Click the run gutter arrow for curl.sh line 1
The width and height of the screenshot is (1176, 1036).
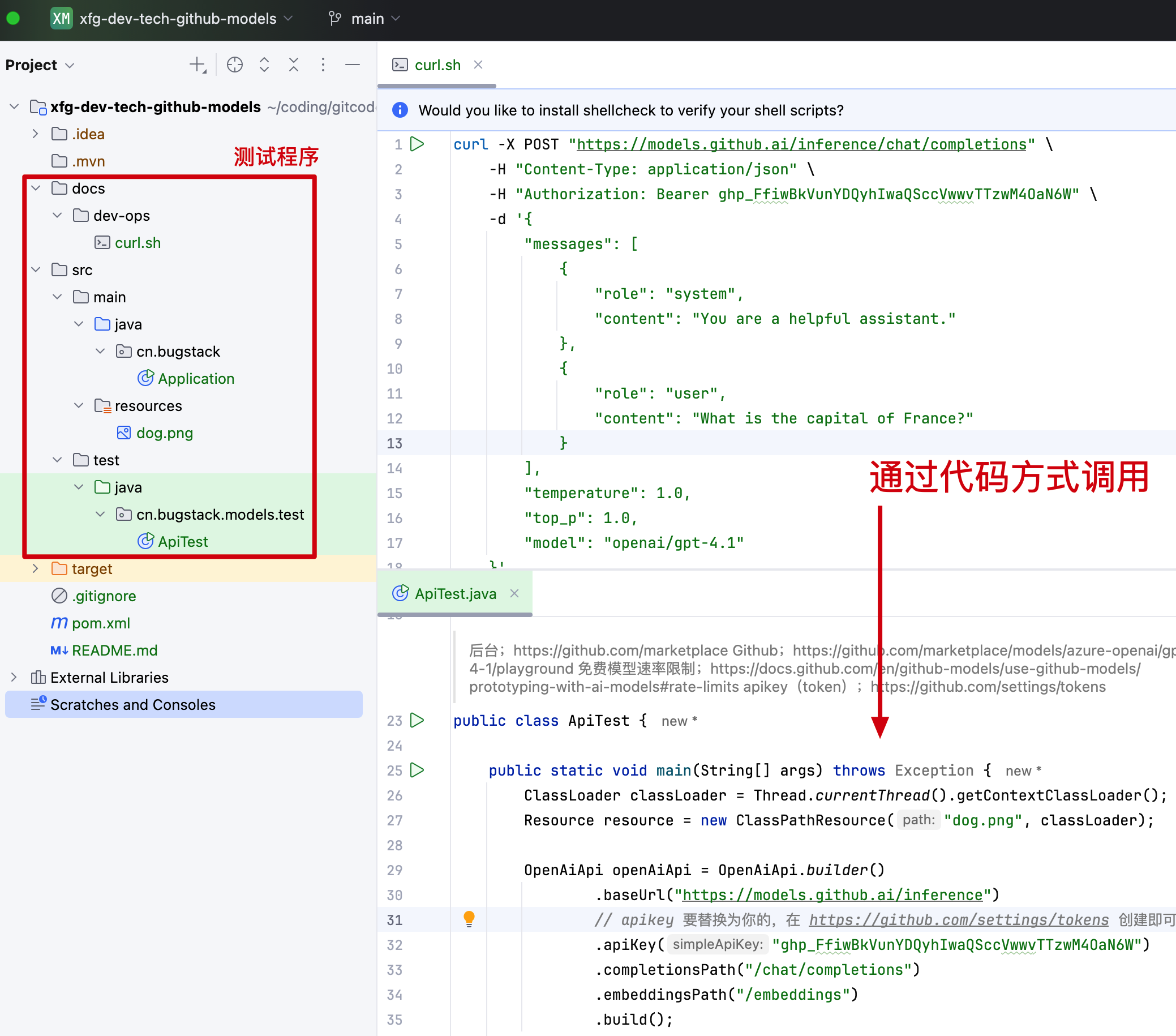tap(417, 144)
